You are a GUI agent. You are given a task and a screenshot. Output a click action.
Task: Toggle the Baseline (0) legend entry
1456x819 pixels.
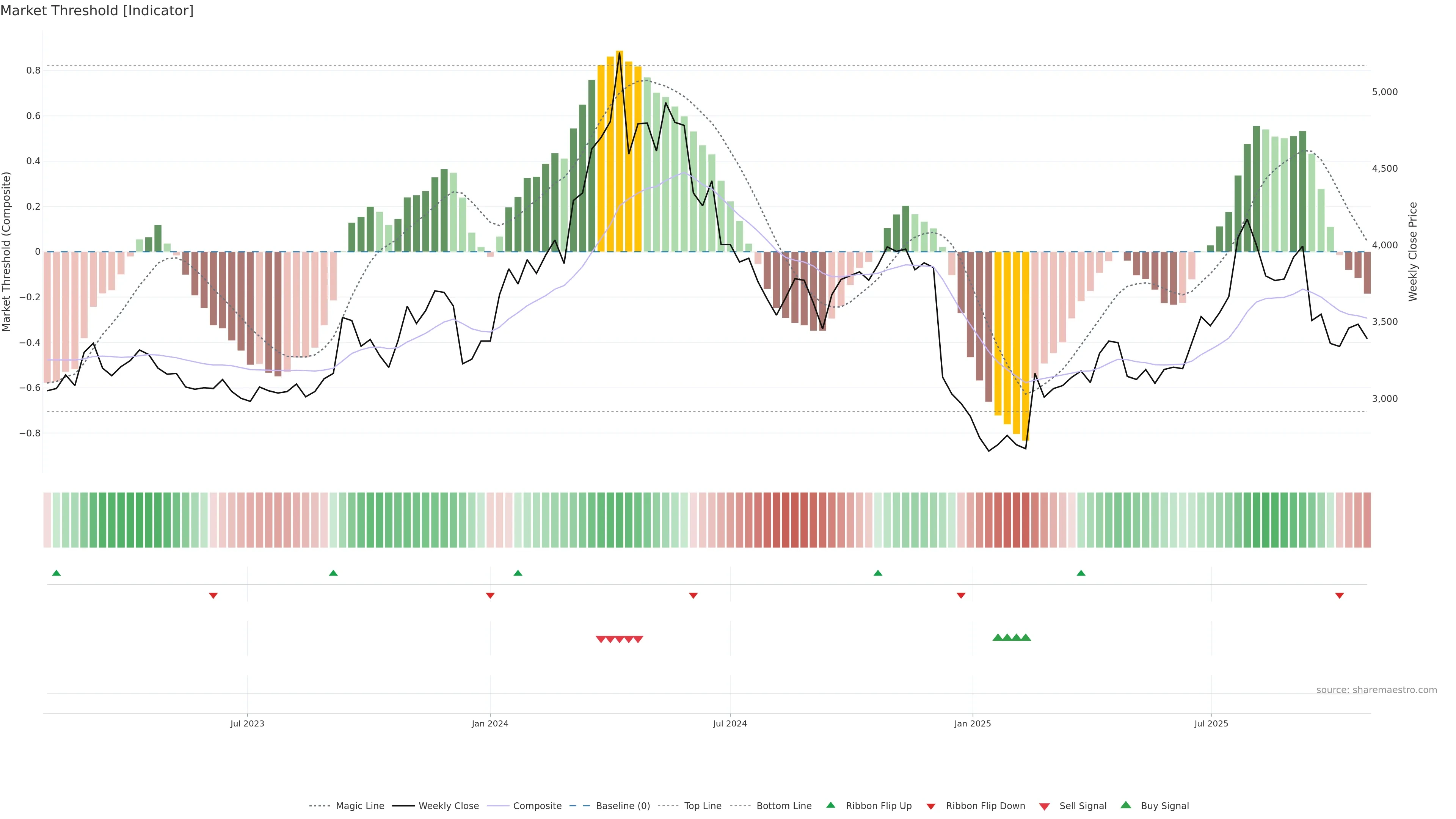point(623,806)
